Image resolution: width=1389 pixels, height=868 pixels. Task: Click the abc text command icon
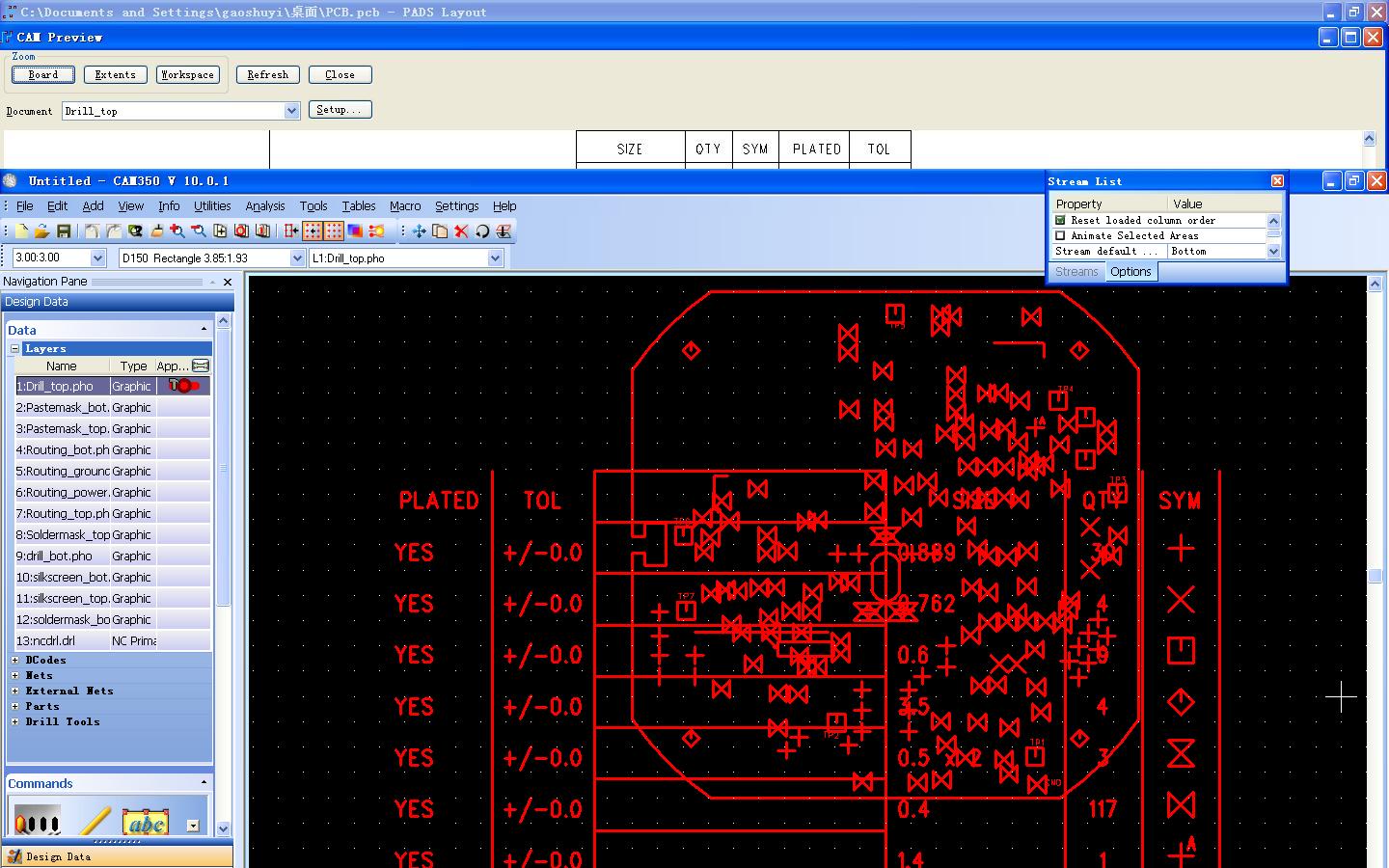[x=146, y=821]
